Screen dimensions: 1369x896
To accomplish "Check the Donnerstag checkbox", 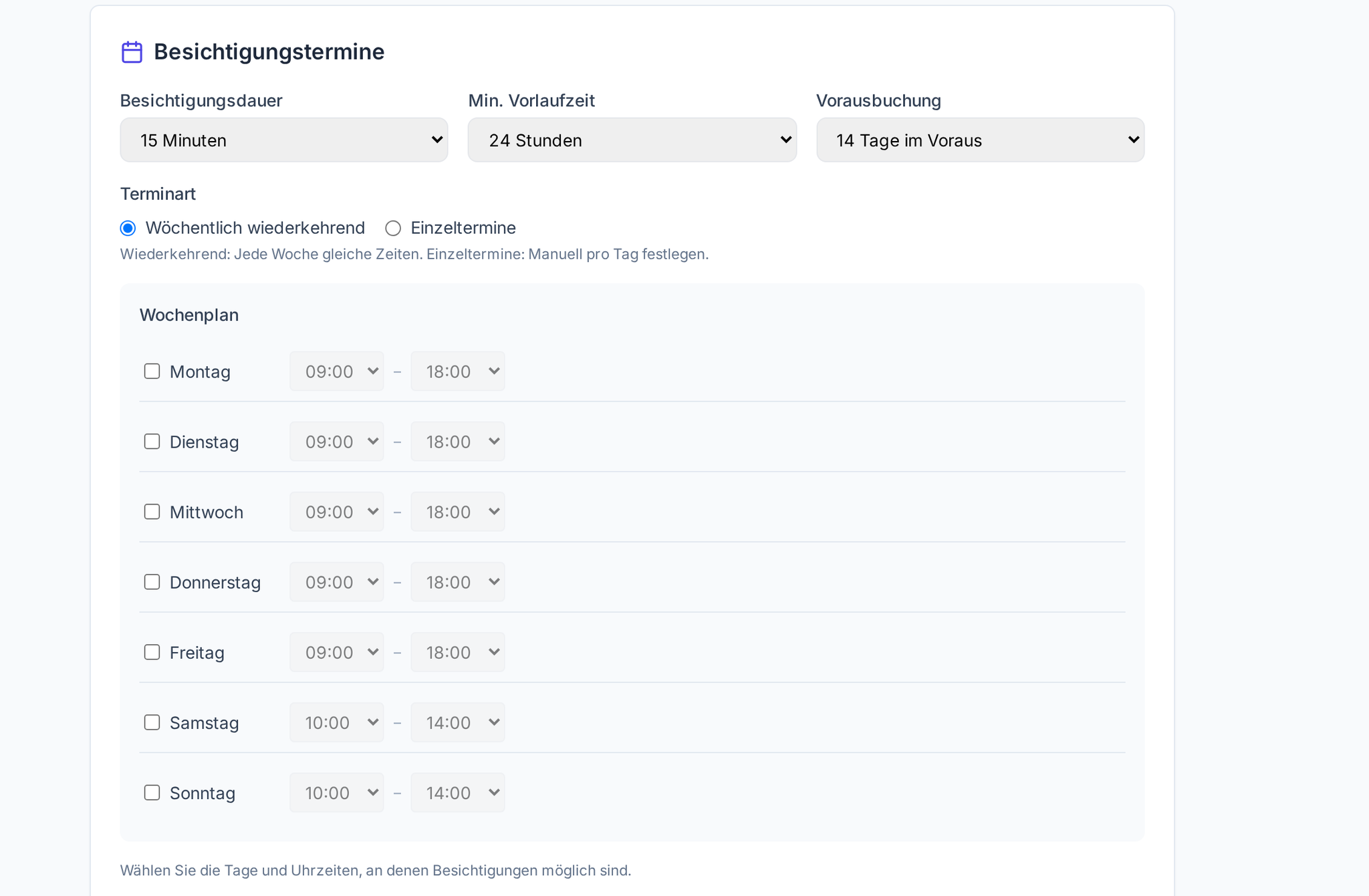I will point(152,582).
